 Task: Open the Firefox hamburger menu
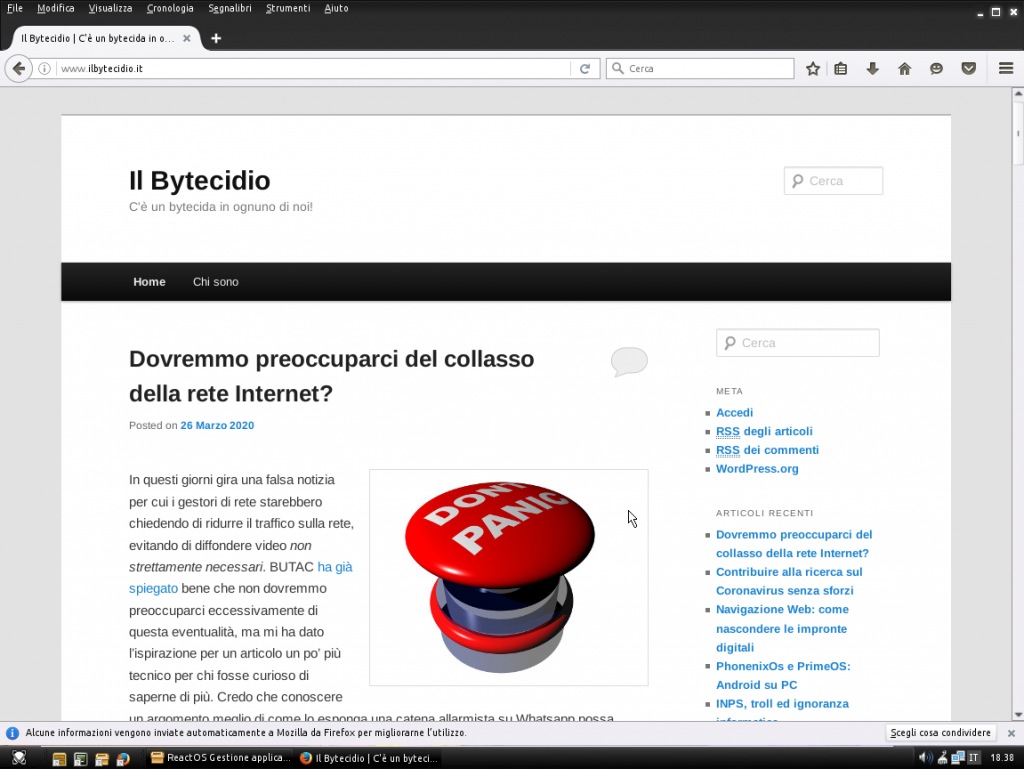pyautogui.click(x=1006, y=69)
